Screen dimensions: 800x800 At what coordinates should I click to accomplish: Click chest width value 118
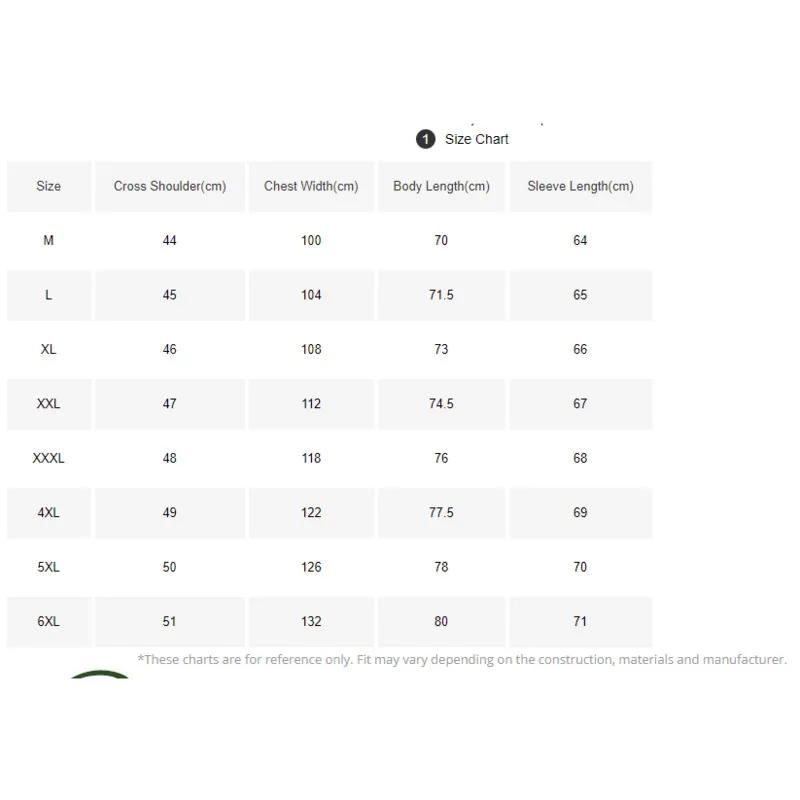click(x=311, y=458)
